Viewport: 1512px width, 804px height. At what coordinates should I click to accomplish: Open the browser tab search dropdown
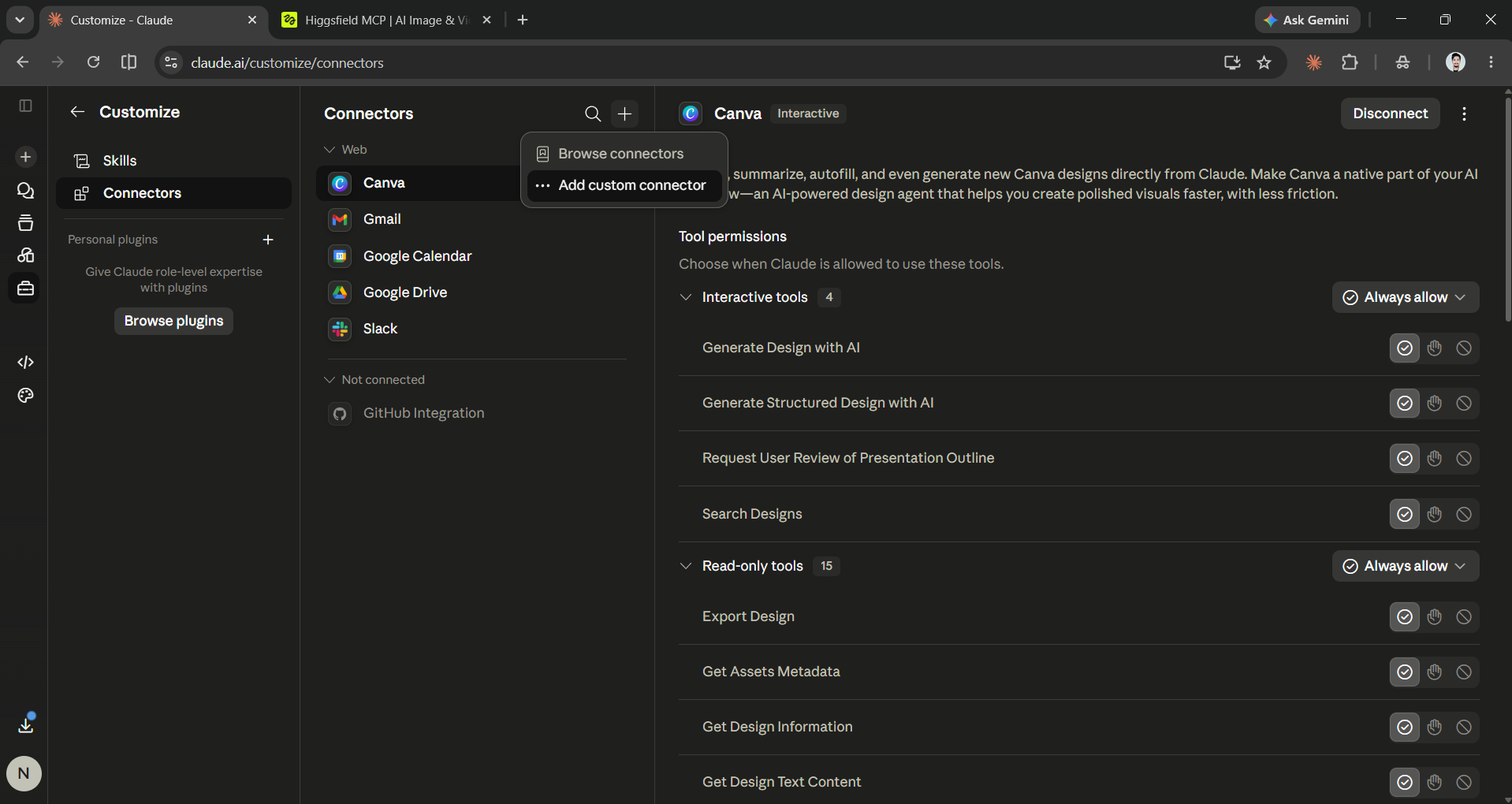pyautogui.click(x=20, y=20)
